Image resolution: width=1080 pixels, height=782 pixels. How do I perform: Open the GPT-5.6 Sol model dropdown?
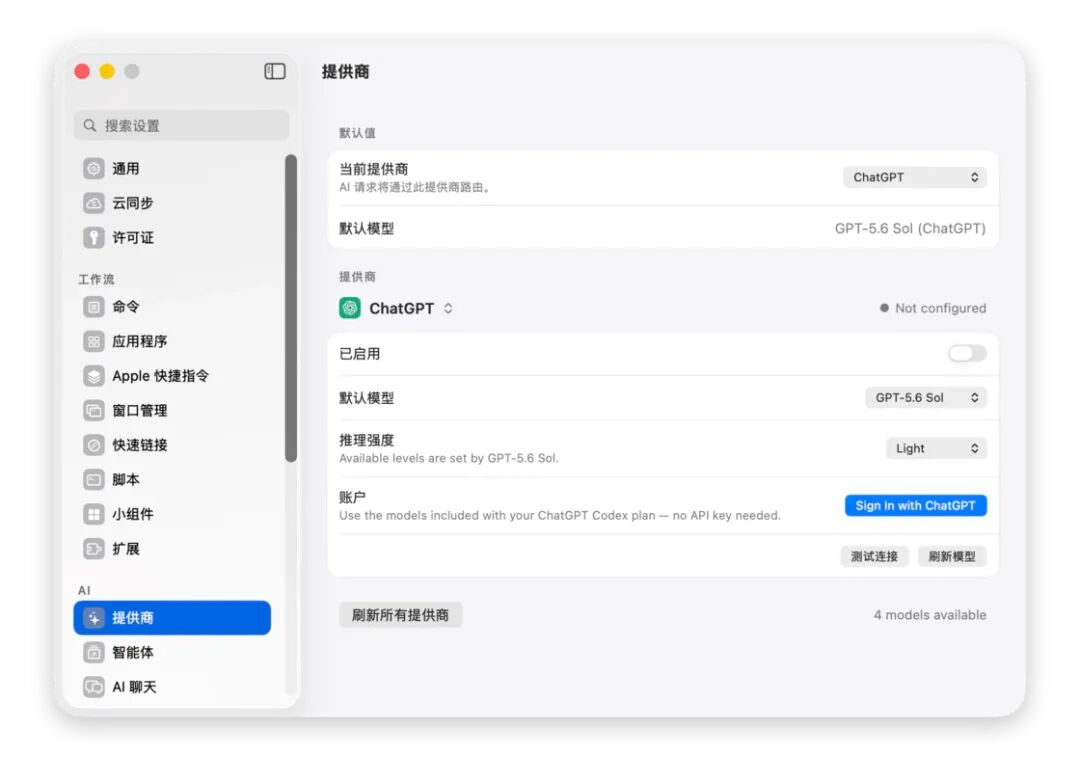tap(926, 398)
